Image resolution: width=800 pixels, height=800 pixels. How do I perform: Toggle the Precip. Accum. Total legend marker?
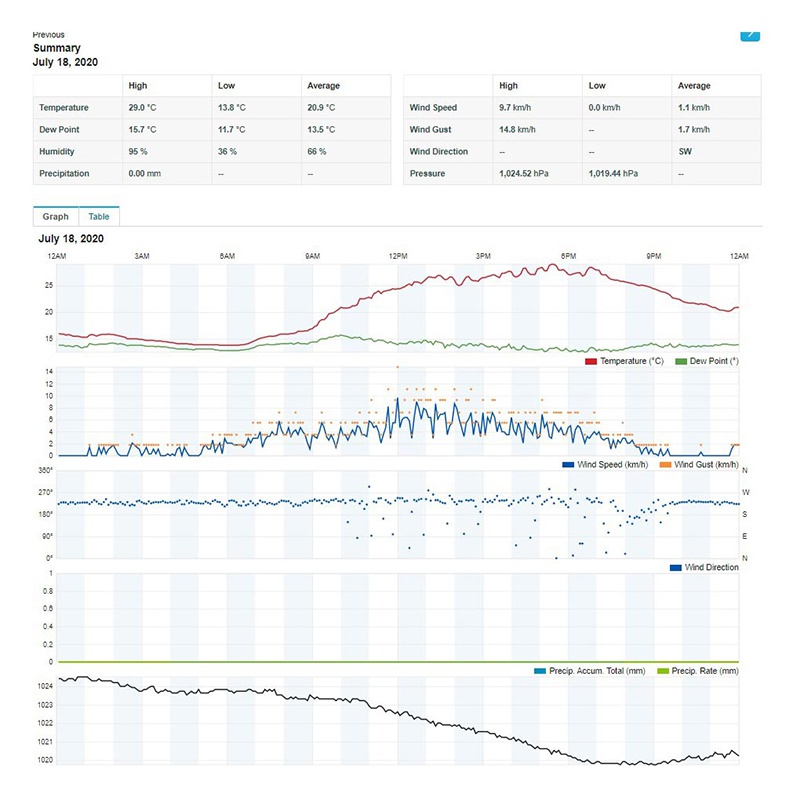coord(538,671)
